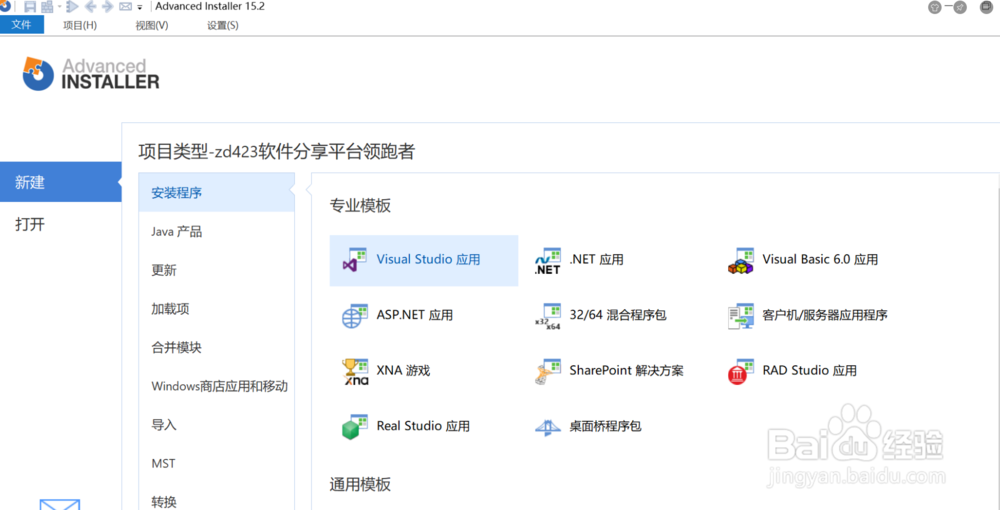Click the 专业模板 section heading
Viewport: 1000px width, 510px height.
tap(360, 205)
